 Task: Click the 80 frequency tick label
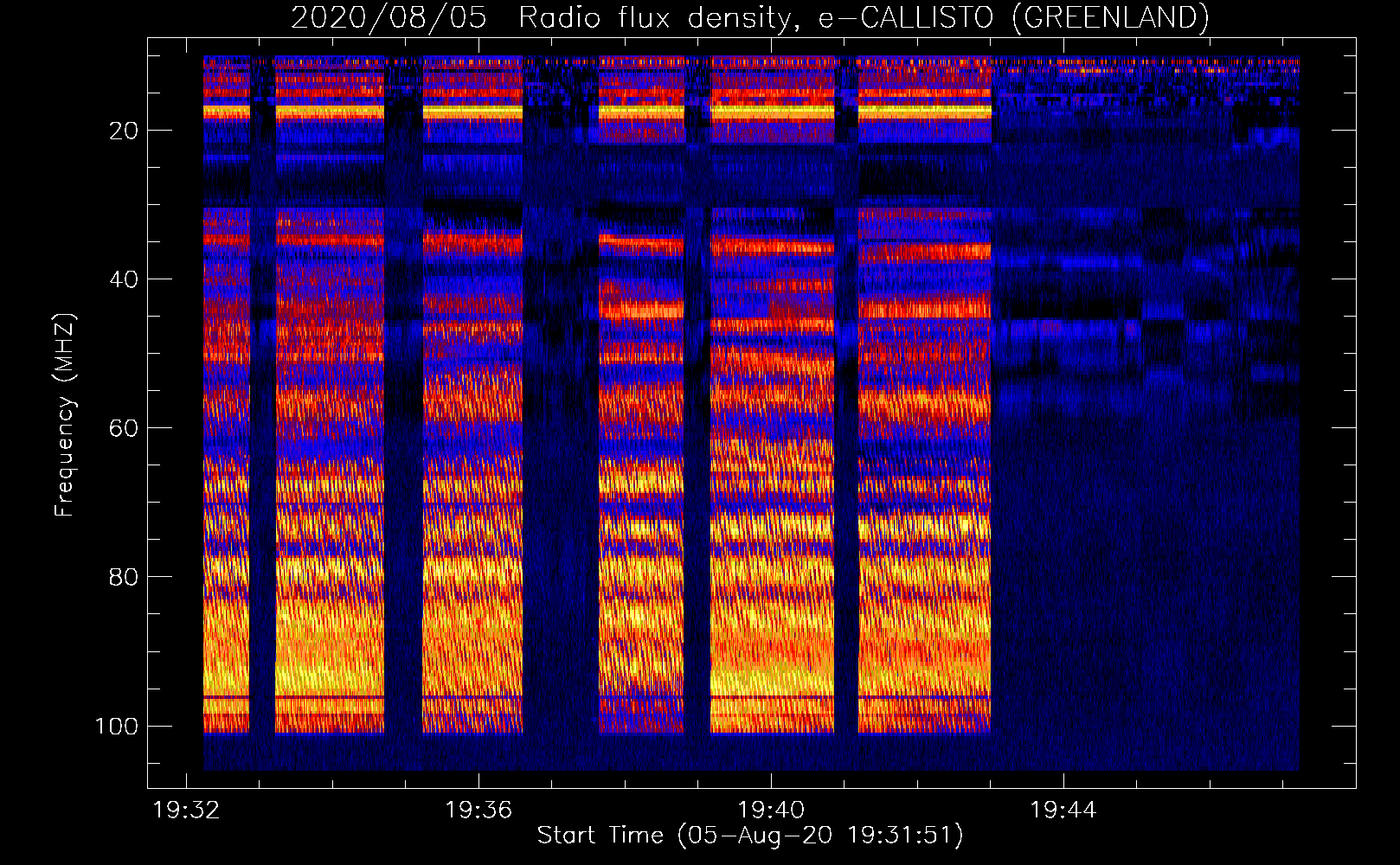[124, 577]
